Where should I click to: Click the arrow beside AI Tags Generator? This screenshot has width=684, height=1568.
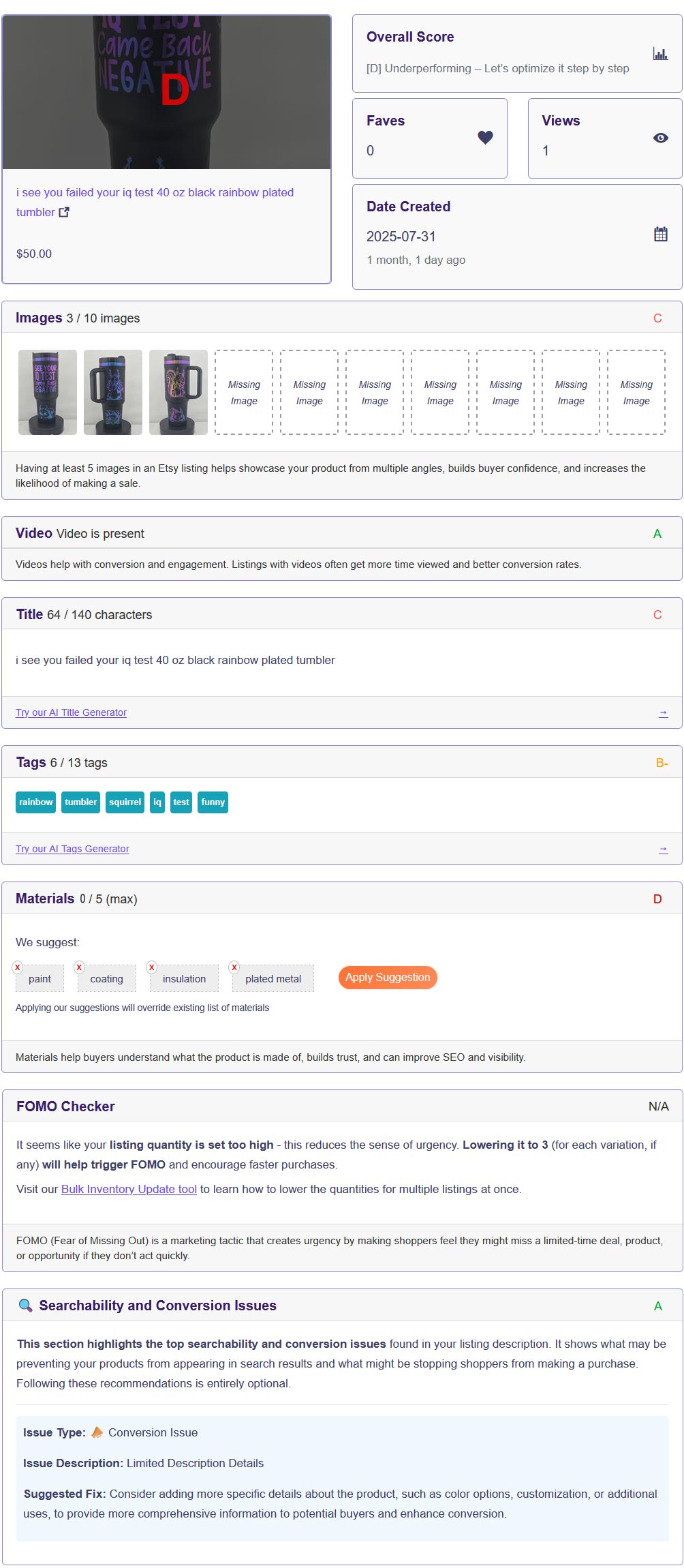663,849
